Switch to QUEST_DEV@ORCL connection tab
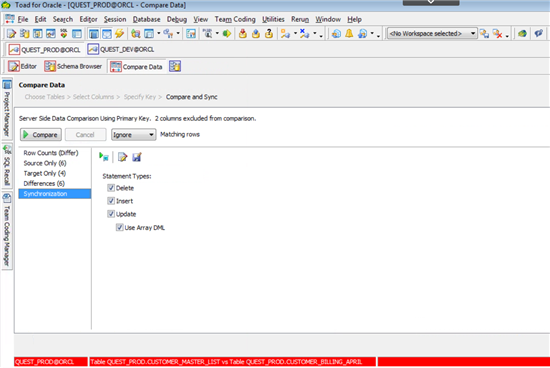Viewport: 550px width, 368px height. click(x=121, y=49)
